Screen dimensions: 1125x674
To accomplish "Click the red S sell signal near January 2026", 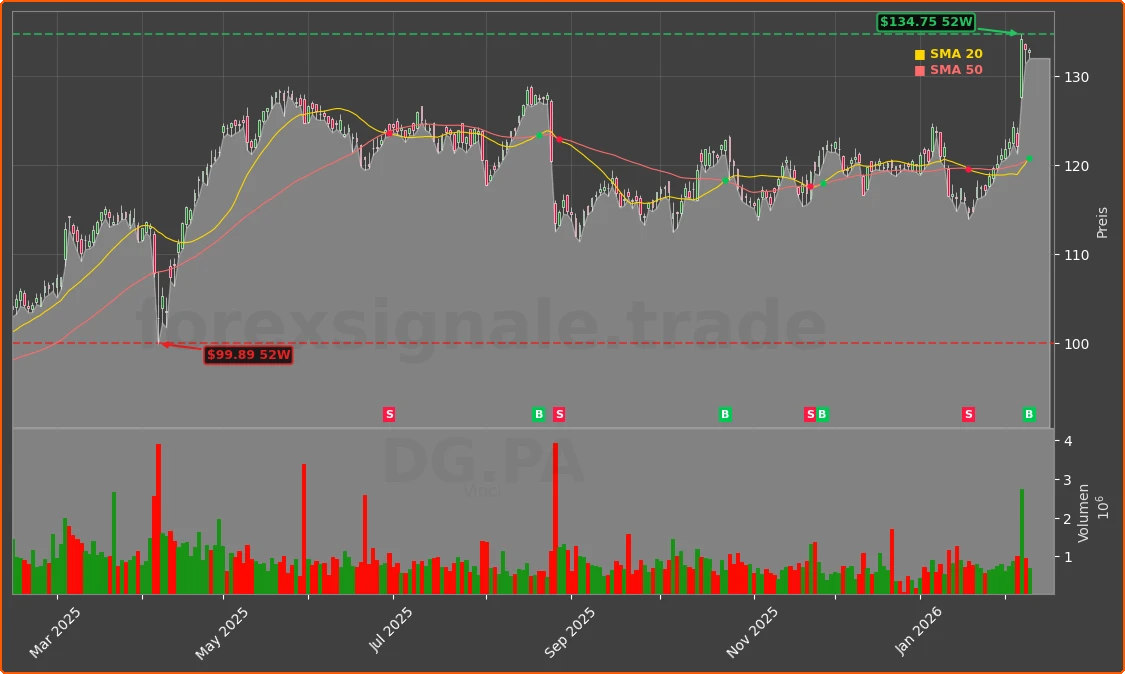I will tap(968, 413).
